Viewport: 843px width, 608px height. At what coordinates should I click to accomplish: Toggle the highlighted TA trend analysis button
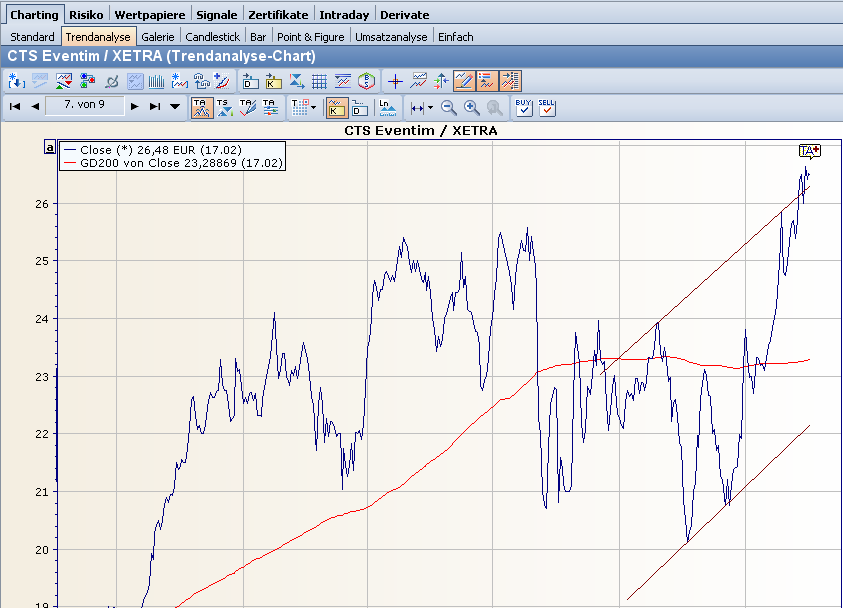tap(201, 107)
